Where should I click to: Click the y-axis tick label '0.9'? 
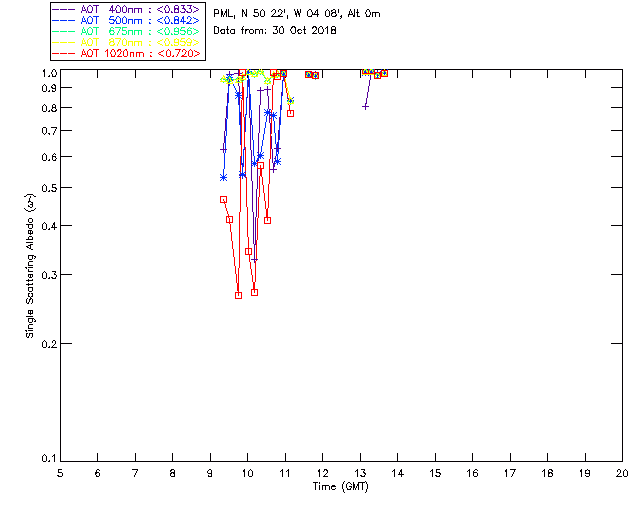pyautogui.click(x=49, y=88)
